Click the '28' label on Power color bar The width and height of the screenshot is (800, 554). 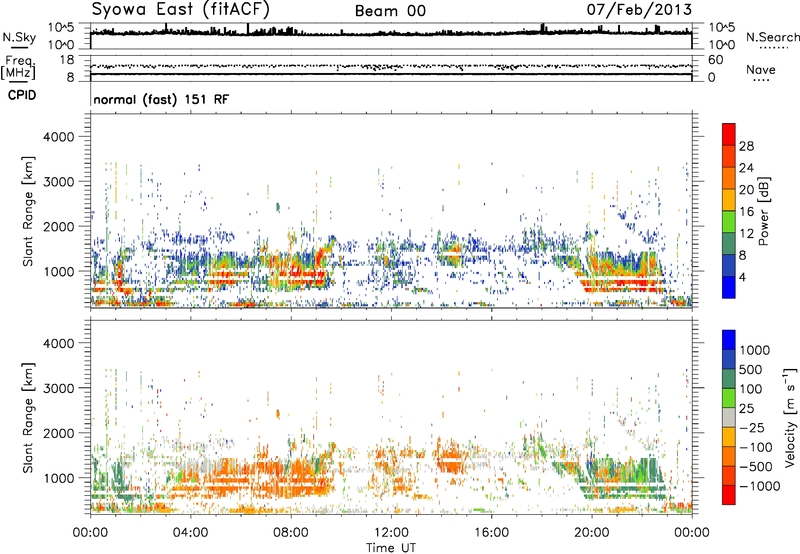pyautogui.click(x=746, y=146)
